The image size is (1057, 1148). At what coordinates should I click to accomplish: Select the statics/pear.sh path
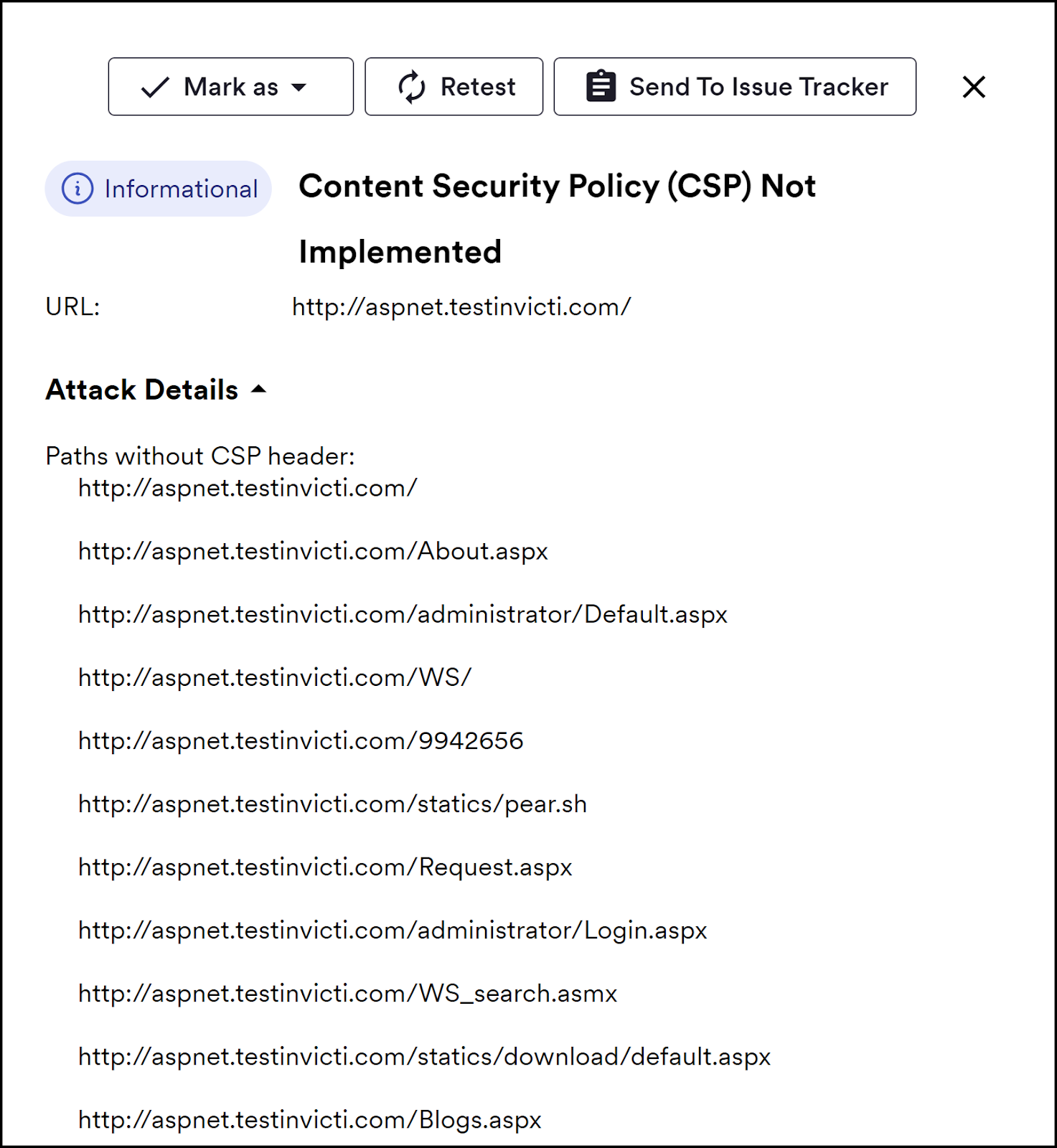pyautogui.click(x=332, y=804)
